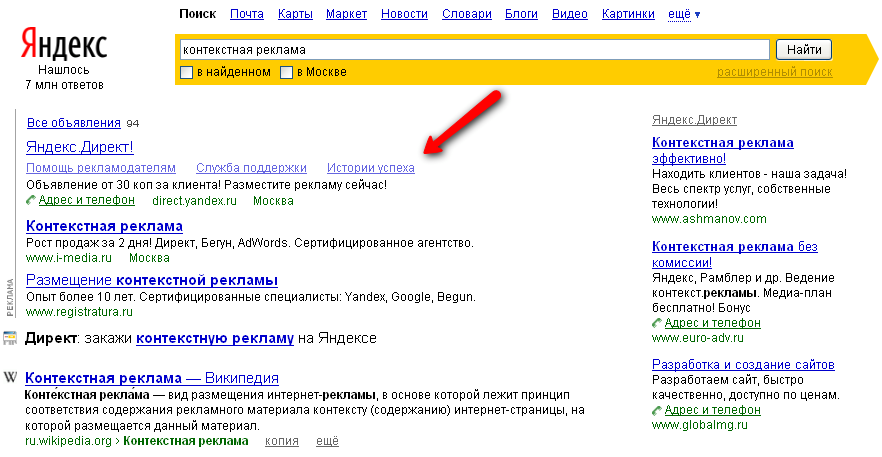Click the Direct icon left of 'Директ: закажи'

(10, 338)
